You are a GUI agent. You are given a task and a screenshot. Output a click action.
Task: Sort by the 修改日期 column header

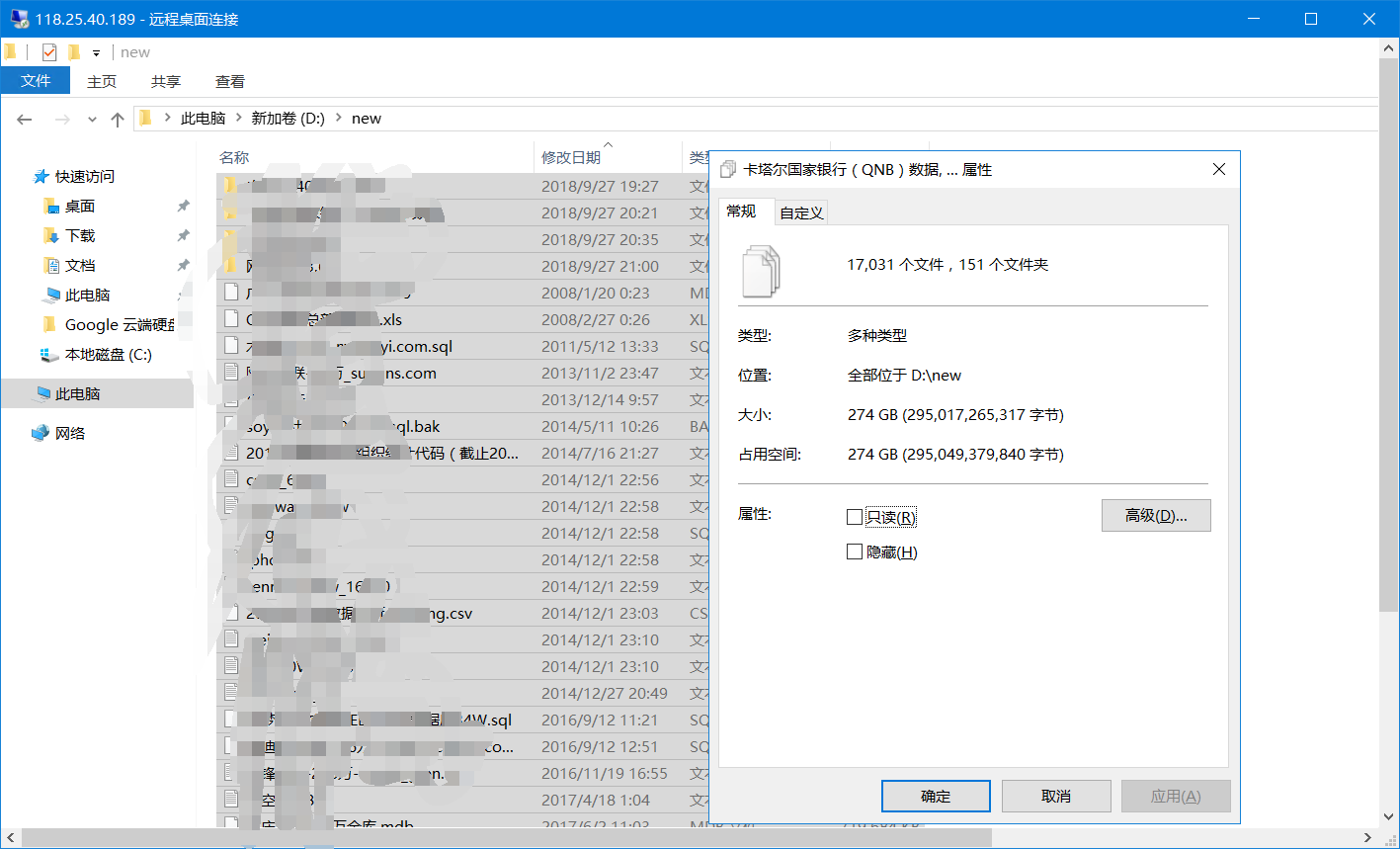coord(570,157)
